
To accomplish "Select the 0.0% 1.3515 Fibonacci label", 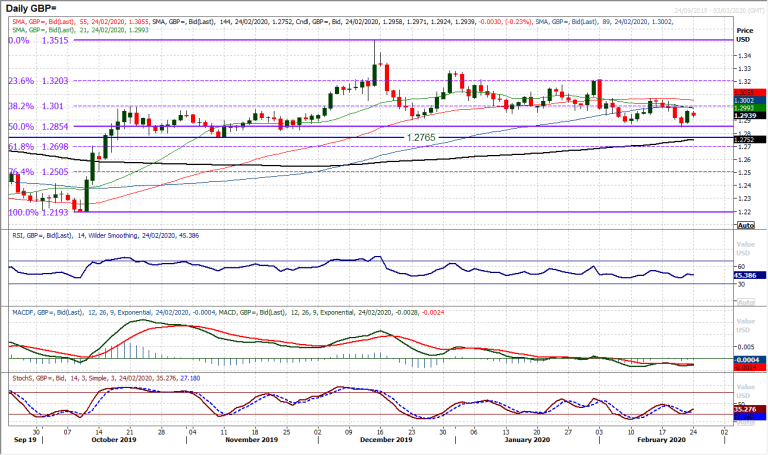I will point(38,41).
